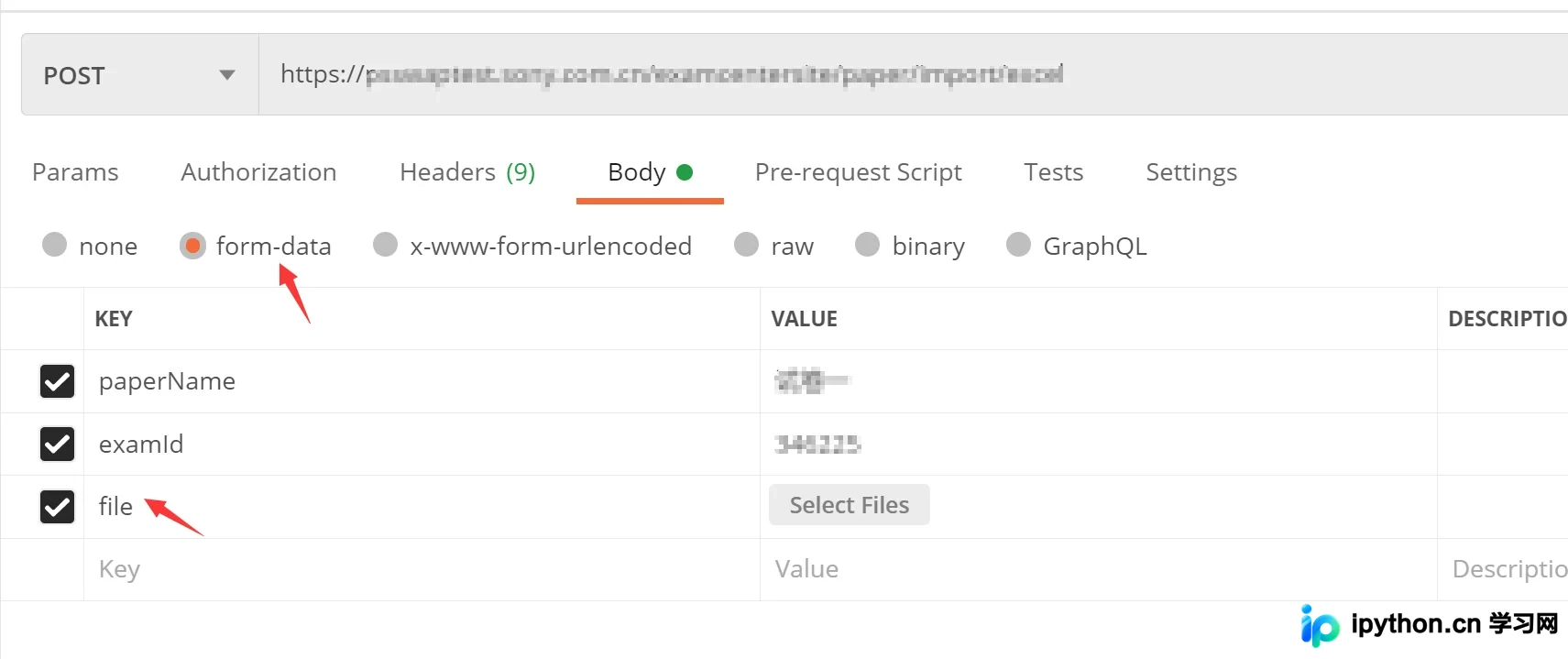Viewport: 1568px width, 659px height.
Task: Edit the examId key cell
Action: click(x=422, y=444)
